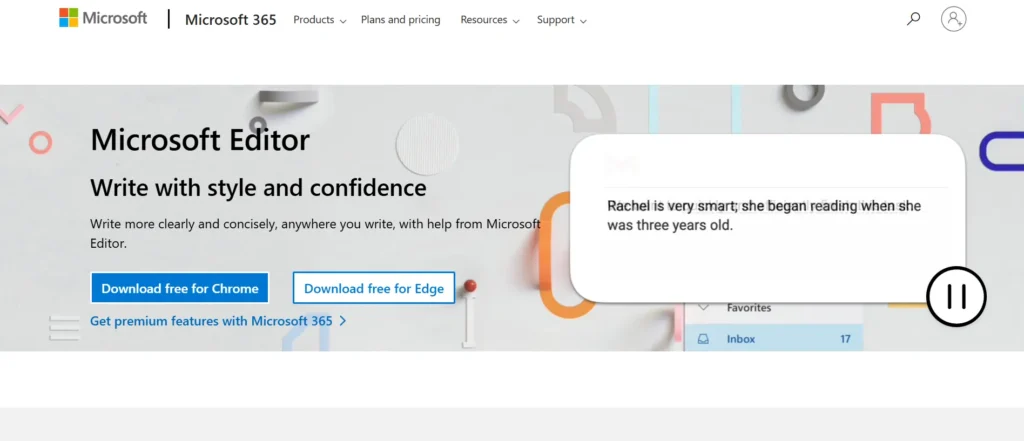Expand the Products menu
1024x441 pixels.
(319, 20)
